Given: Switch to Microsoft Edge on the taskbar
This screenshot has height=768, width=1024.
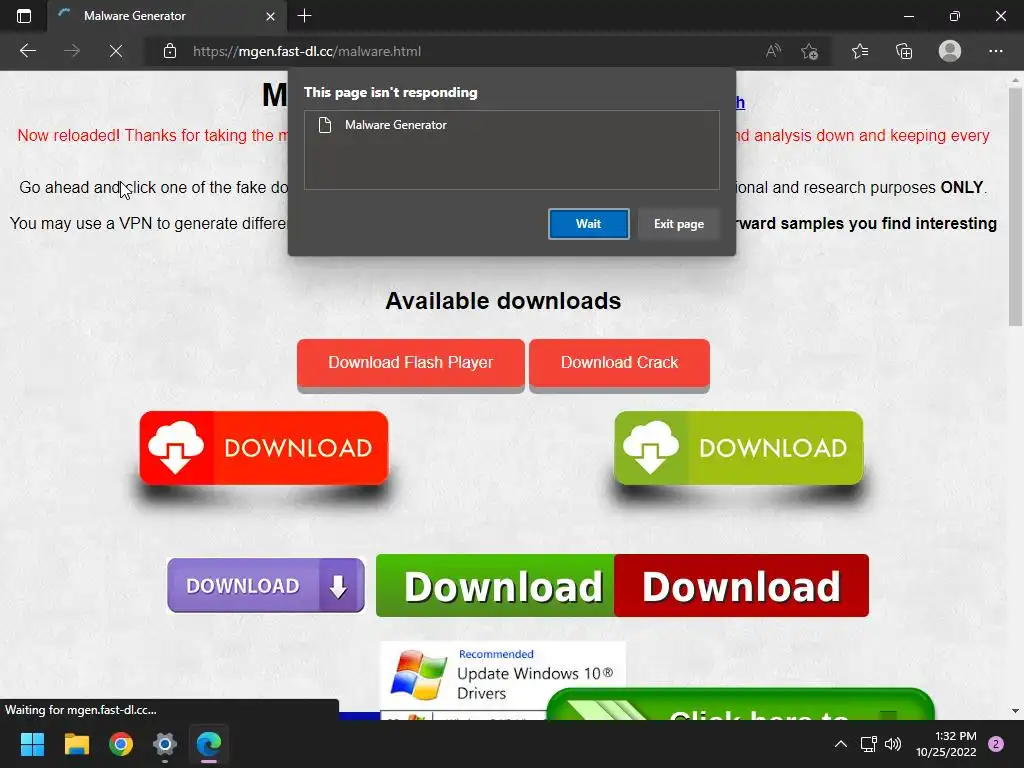Looking at the screenshot, I should [209, 744].
